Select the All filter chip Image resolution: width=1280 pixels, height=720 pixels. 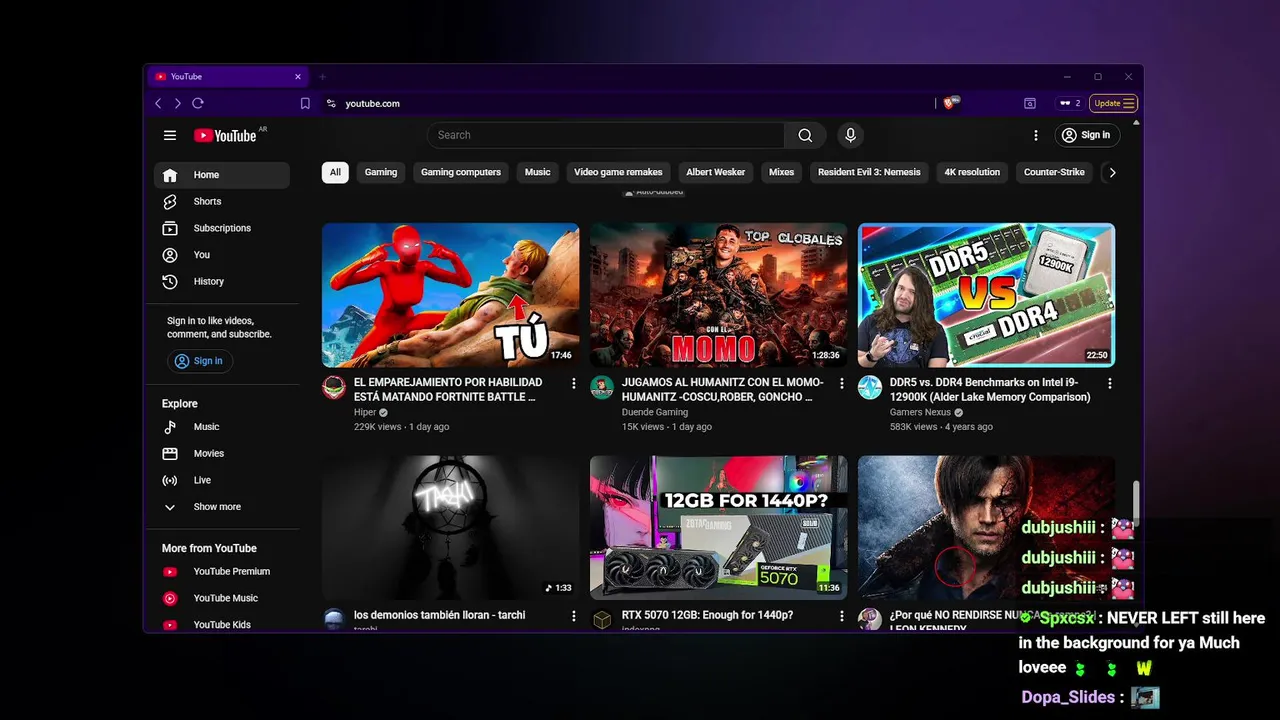click(335, 172)
